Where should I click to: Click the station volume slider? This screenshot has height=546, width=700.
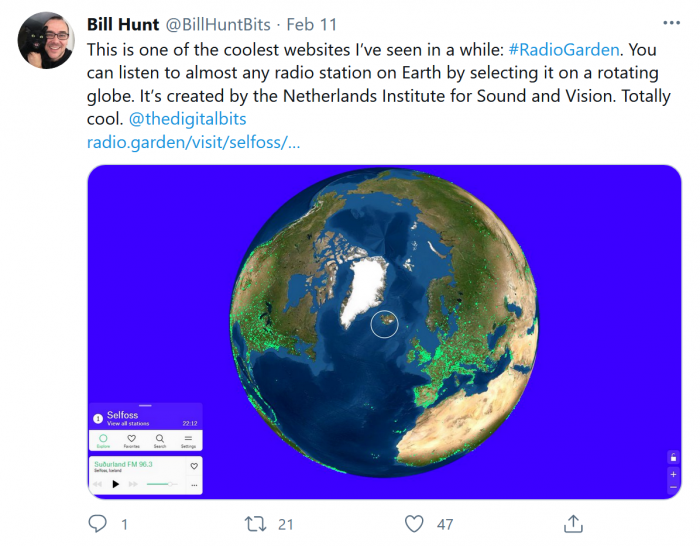(x=162, y=484)
